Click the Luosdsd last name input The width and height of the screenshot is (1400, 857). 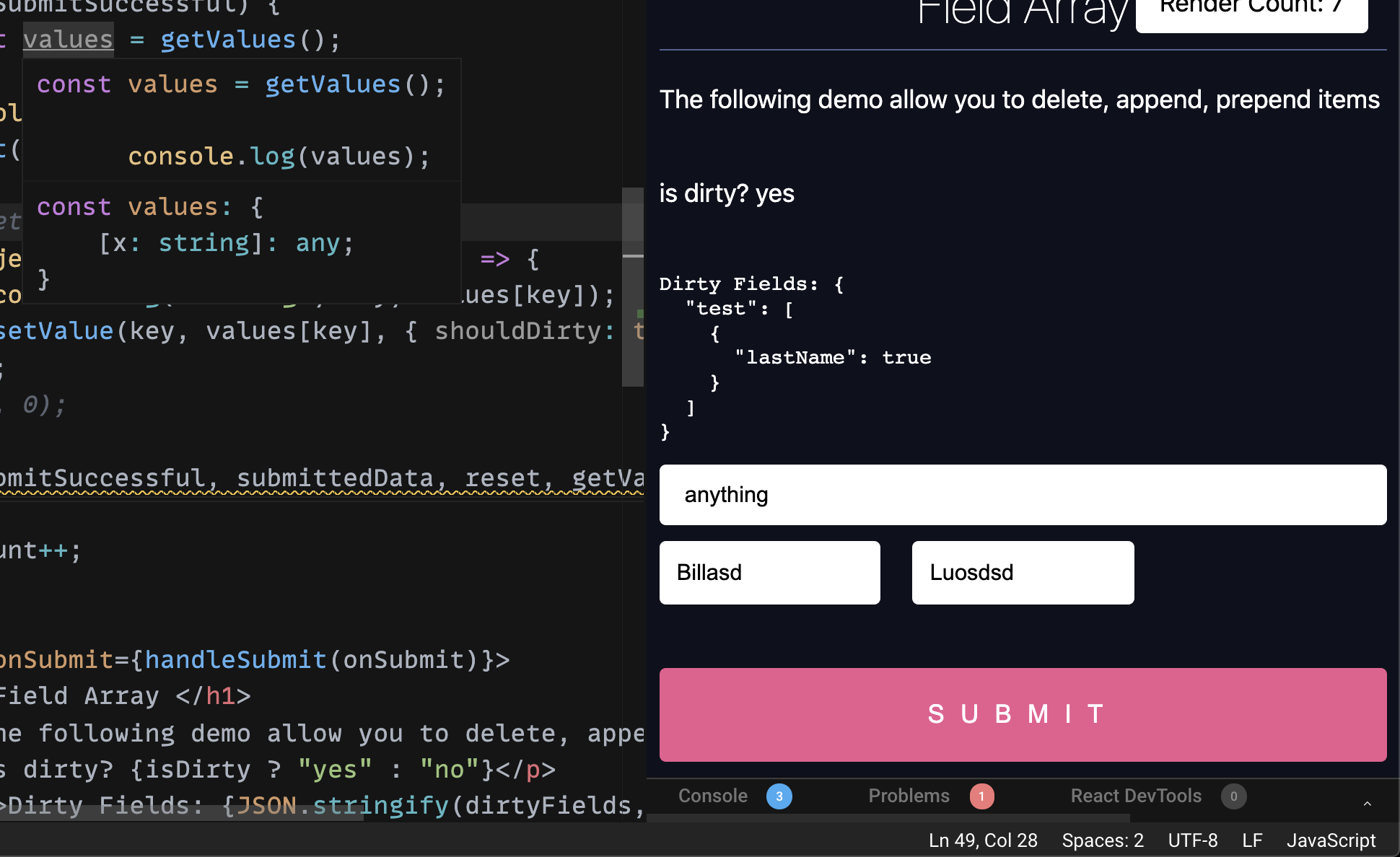point(1022,572)
